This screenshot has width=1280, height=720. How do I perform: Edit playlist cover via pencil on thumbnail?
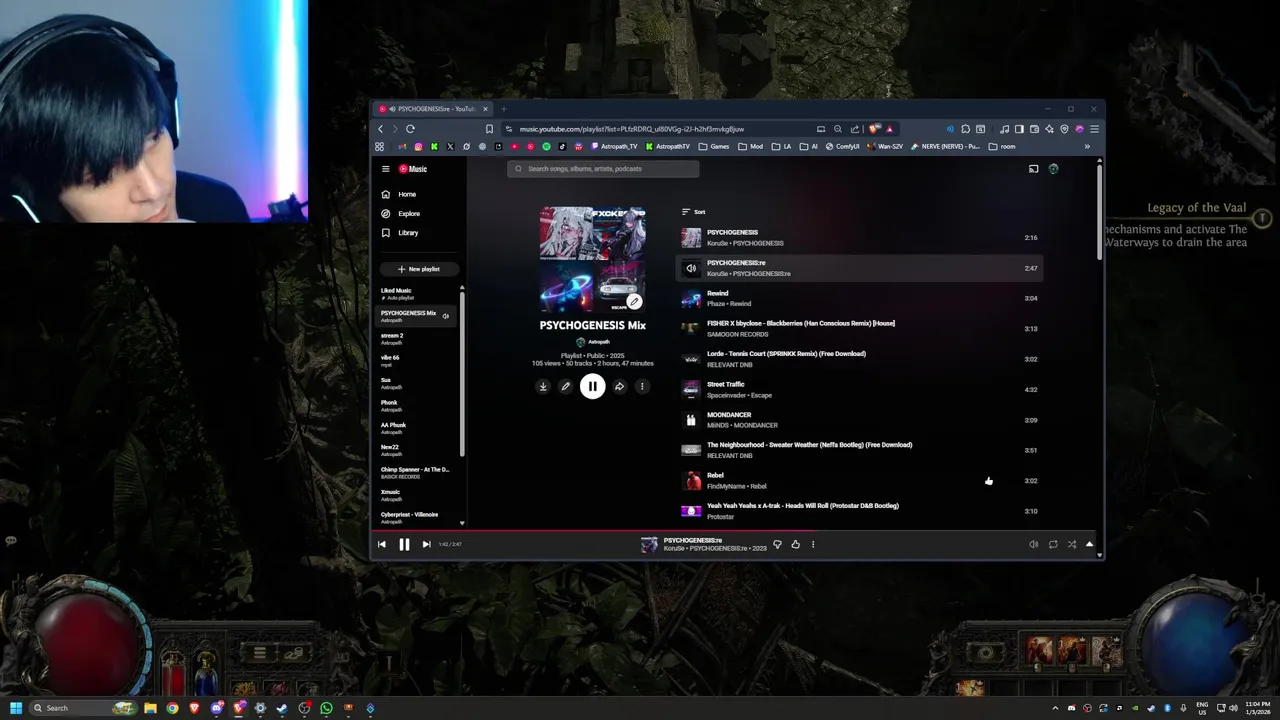[634, 301]
